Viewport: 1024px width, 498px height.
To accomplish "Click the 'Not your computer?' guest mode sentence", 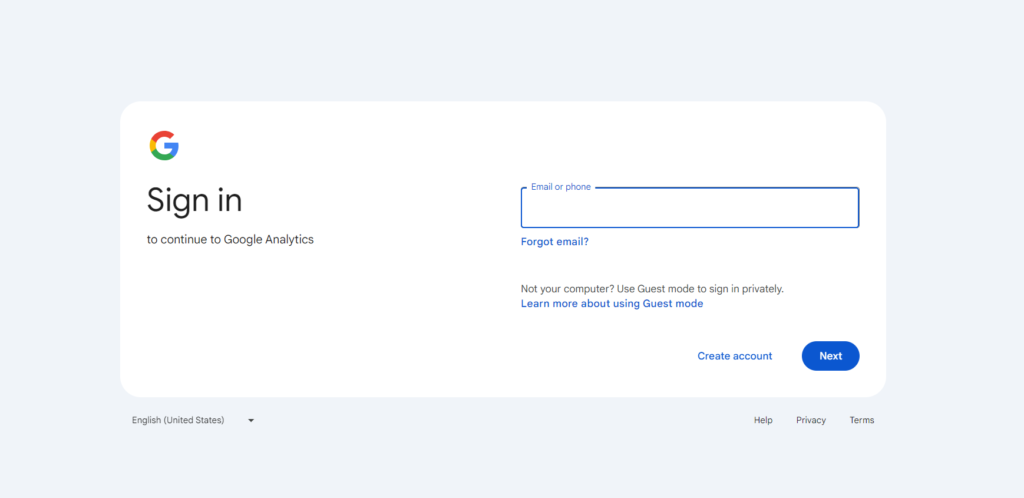I will pos(652,289).
